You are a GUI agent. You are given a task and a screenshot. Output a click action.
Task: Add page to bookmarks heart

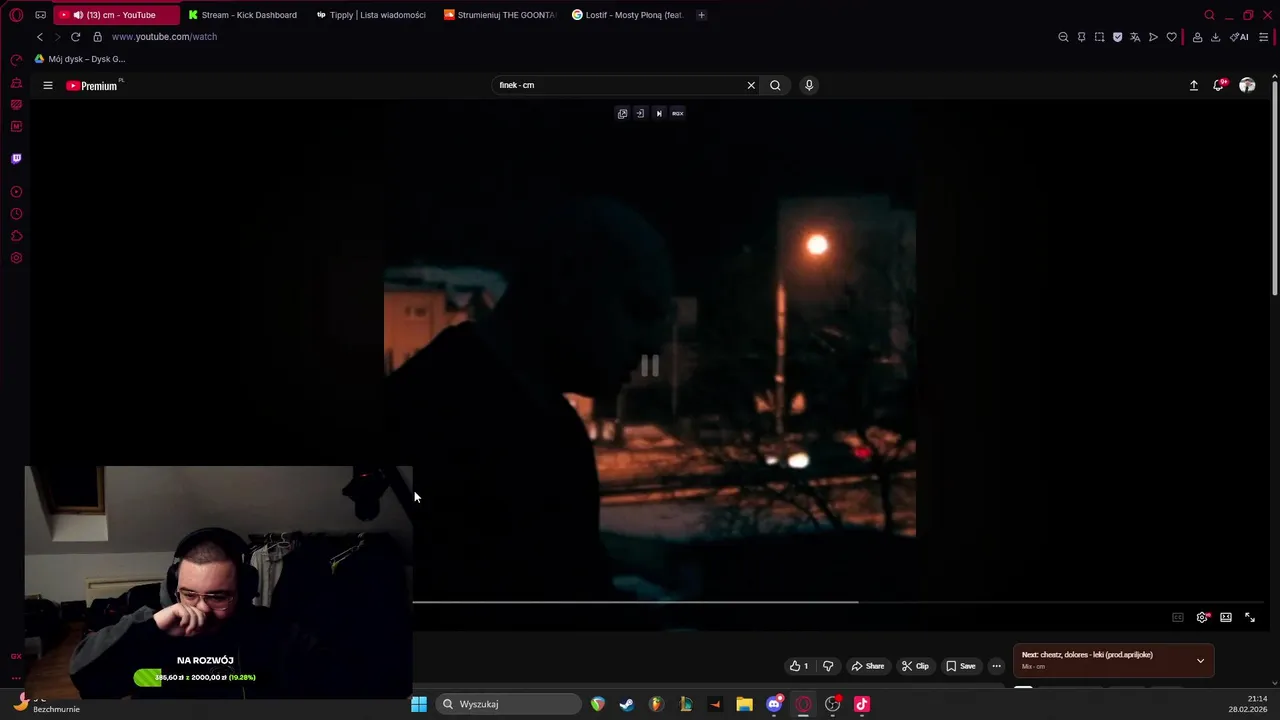click(1171, 37)
